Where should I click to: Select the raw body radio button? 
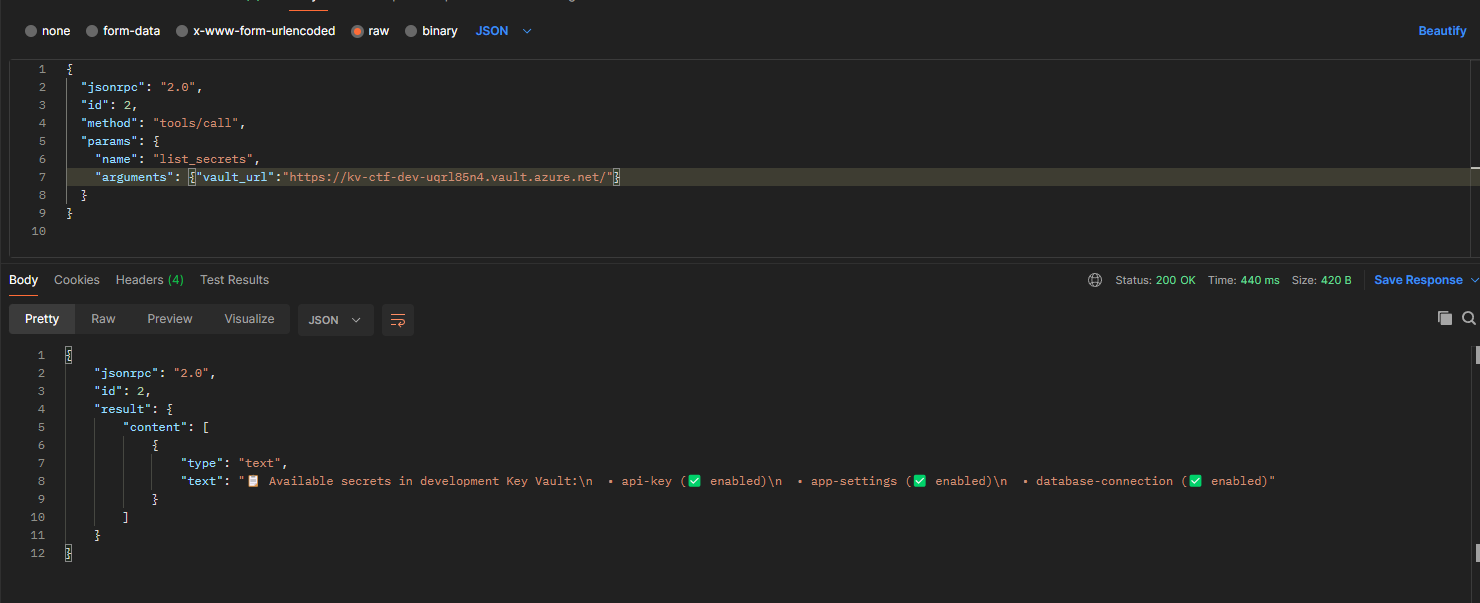[357, 31]
